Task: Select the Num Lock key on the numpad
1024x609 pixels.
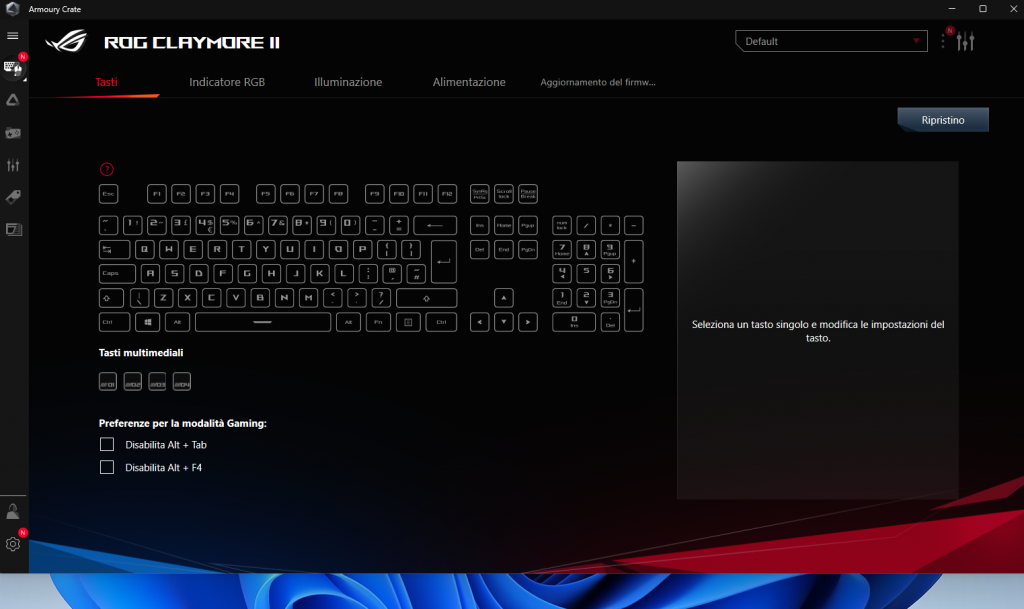Action: [x=562, y=225]
